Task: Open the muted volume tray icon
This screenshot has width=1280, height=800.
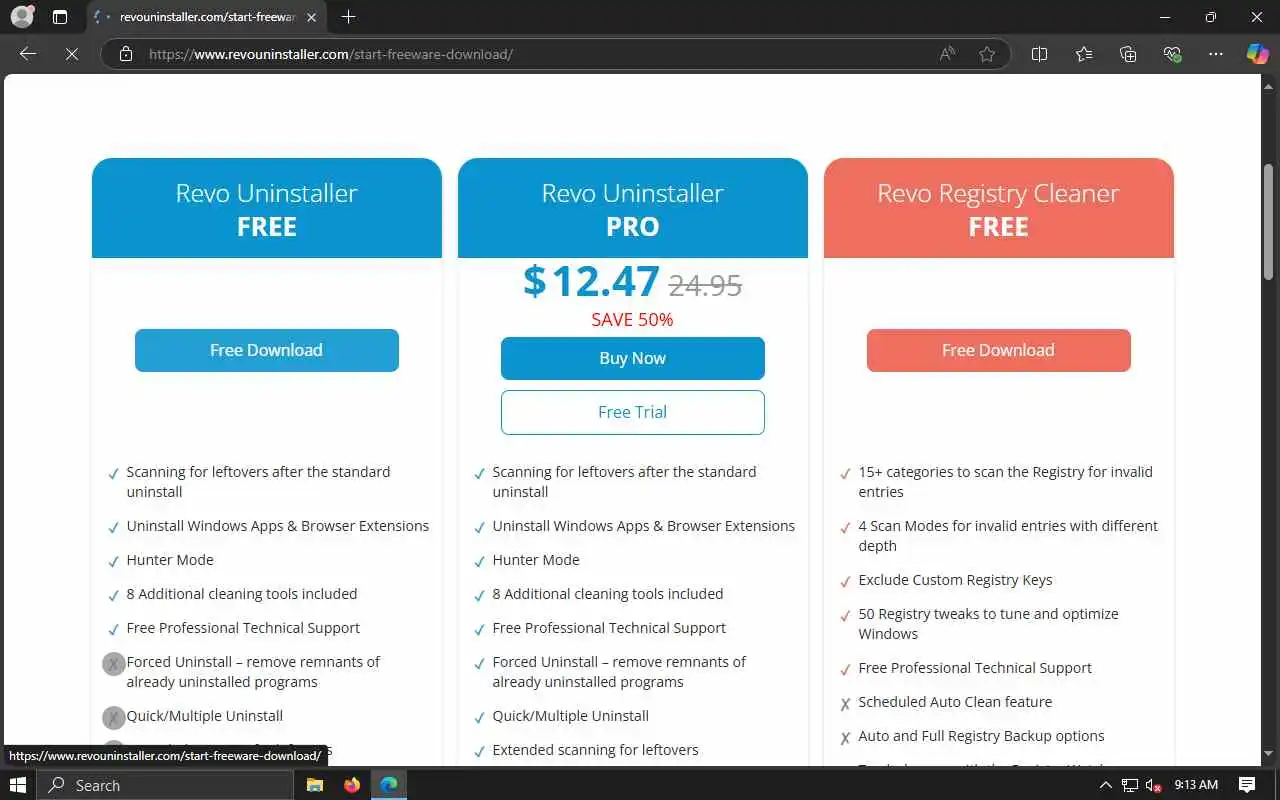Action: 1153,785
